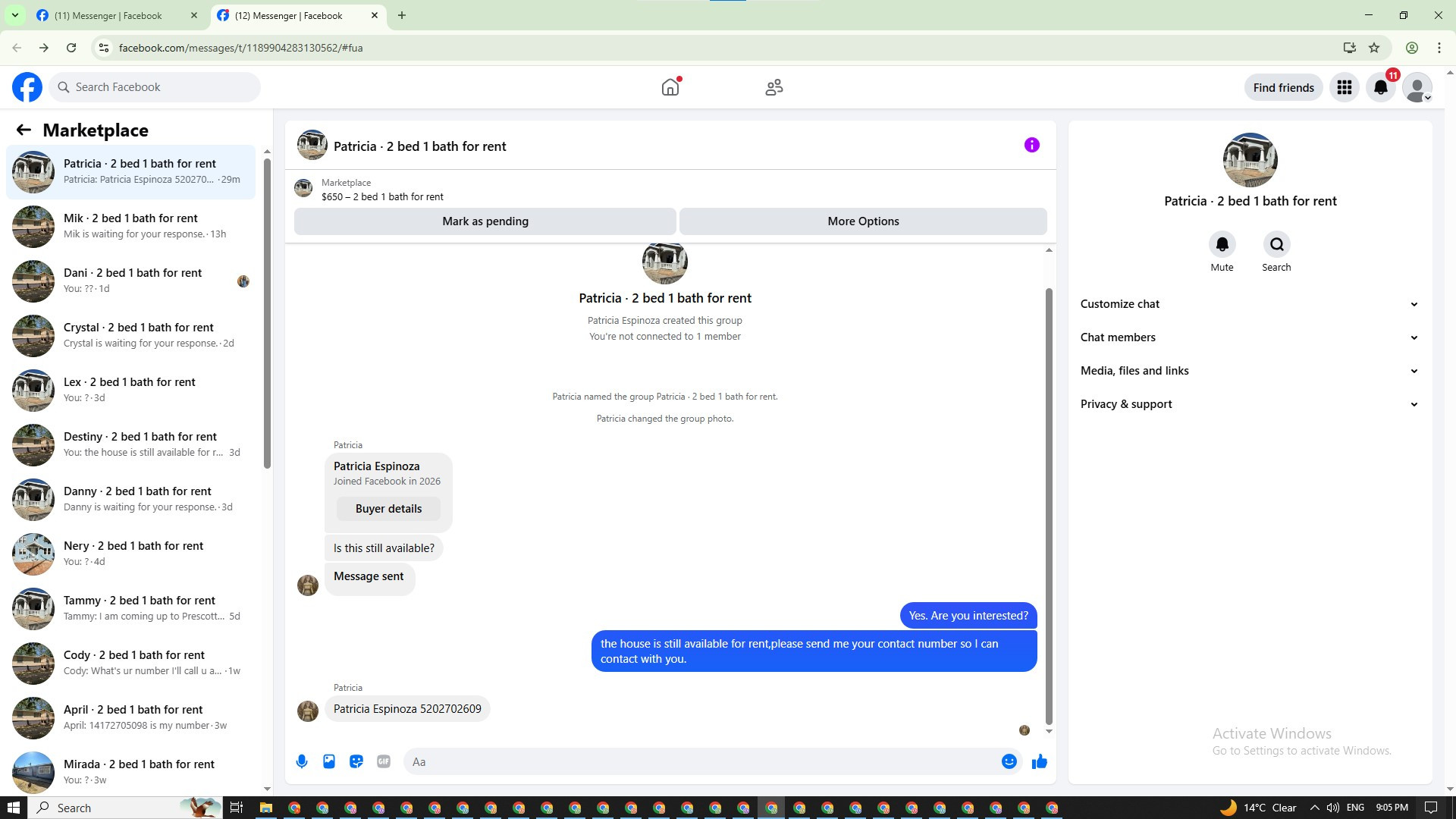Switch to the first Messenger browser tab
The height and width of the screenshot is (819, 1456).
pos(108,15)
